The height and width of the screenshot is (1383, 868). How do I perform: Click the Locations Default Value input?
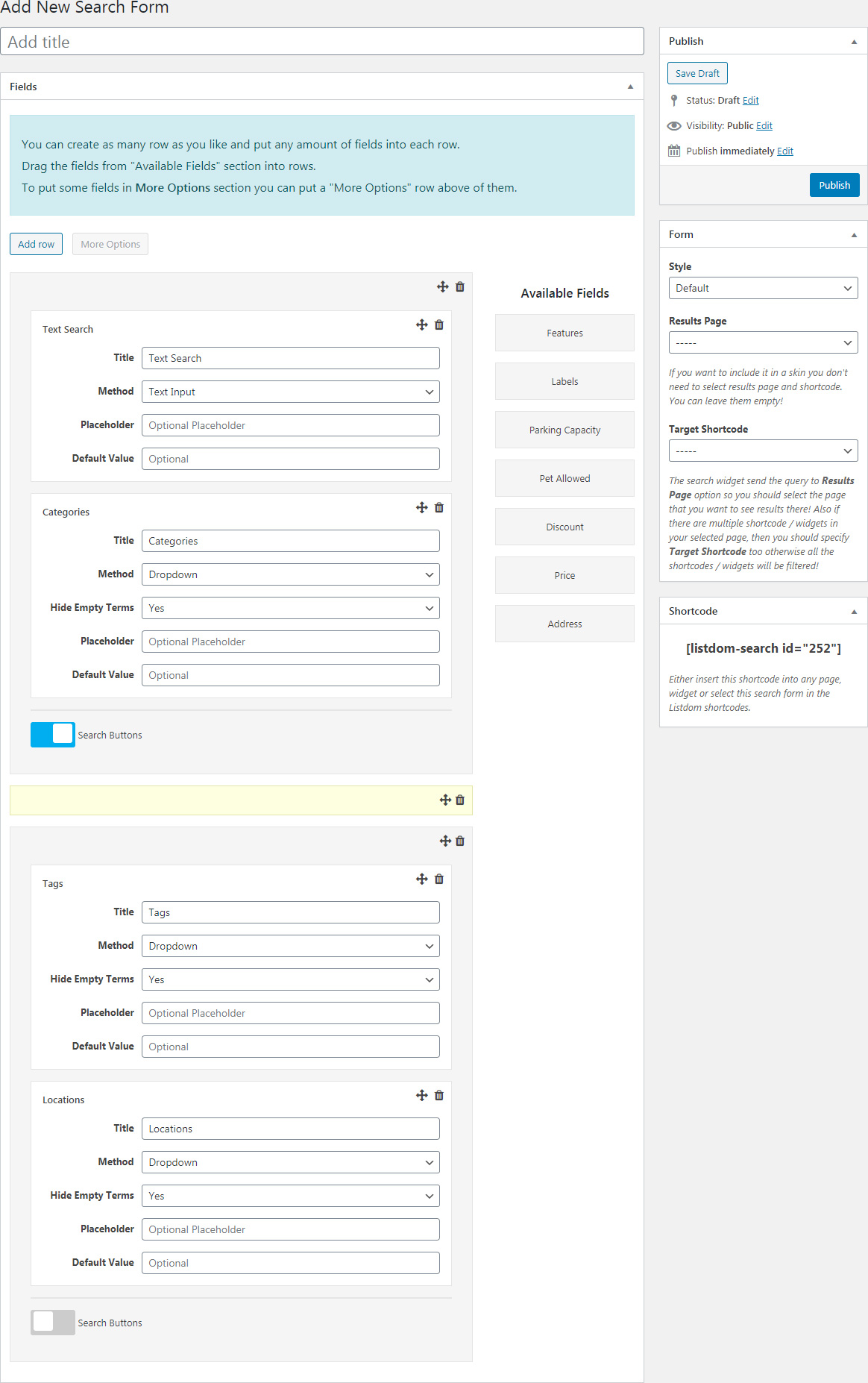[x=291, y=1263]
